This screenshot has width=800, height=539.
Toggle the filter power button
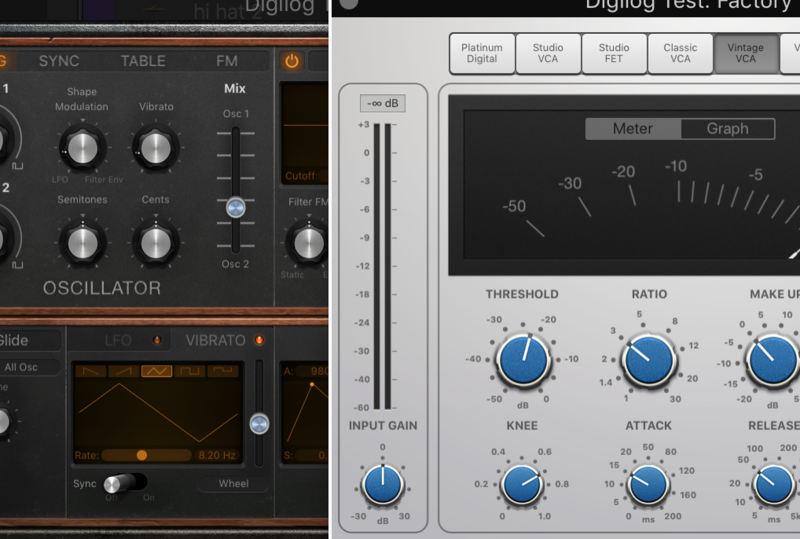click(292, 61)
